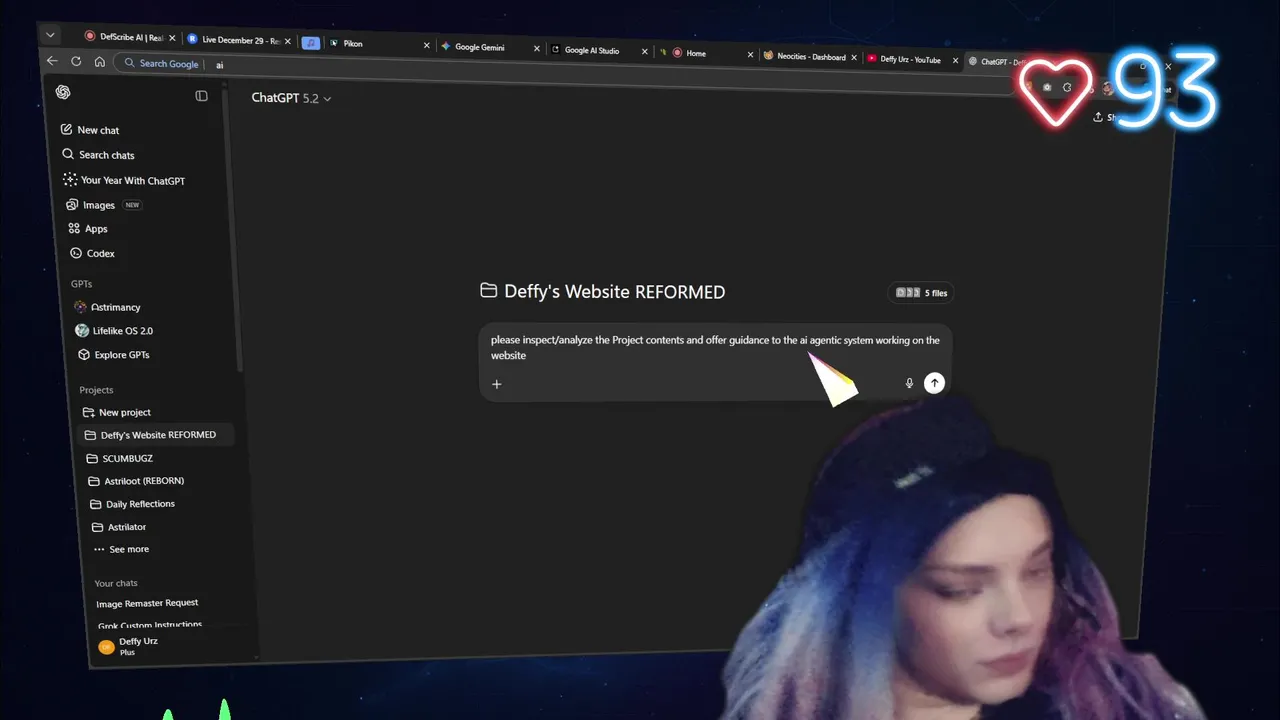Click the Projects section header
This screenshot has height=720, width=1280.
coord(96,390)
